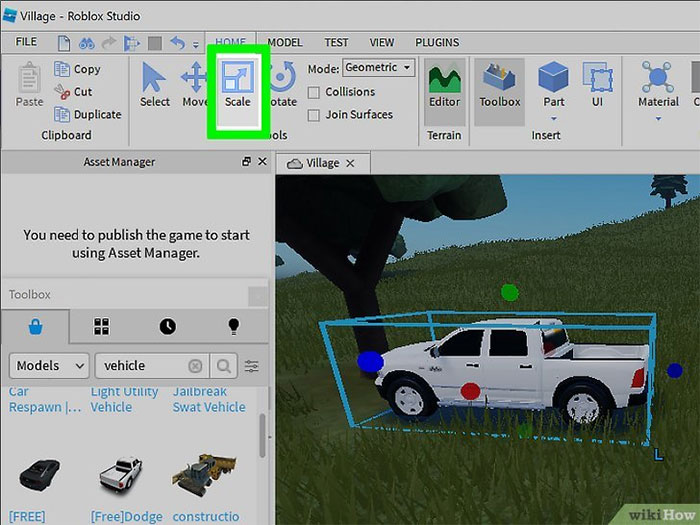Choose the Move tool
700x525 pixels.
coord(194,85)
